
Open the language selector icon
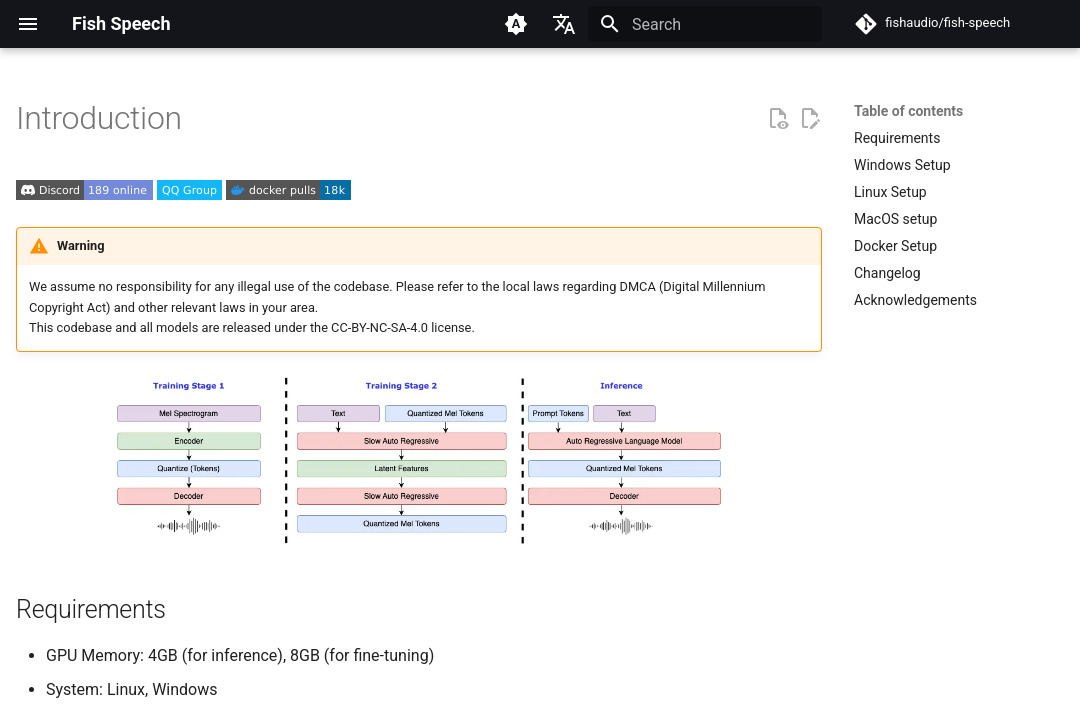pos(563,24)
